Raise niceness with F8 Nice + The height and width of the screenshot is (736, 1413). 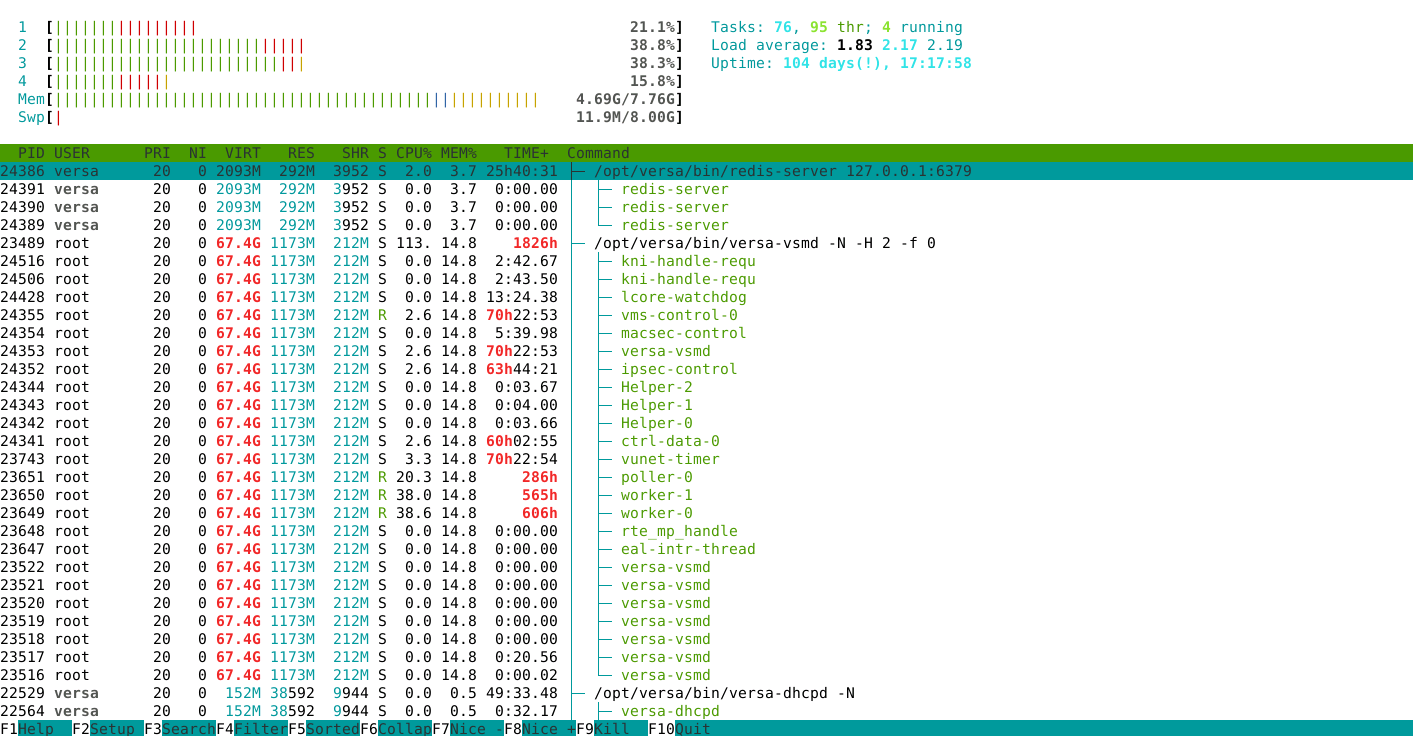click(540, 728)
